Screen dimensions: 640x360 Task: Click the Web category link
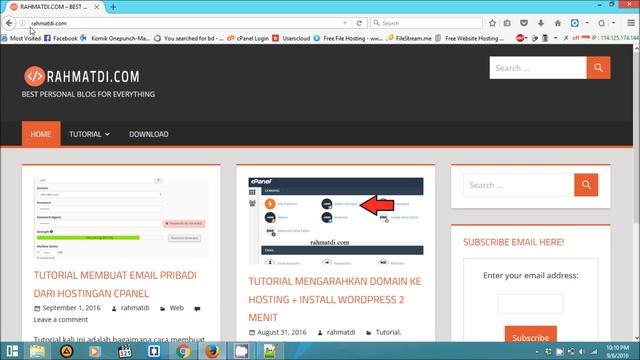176,308
